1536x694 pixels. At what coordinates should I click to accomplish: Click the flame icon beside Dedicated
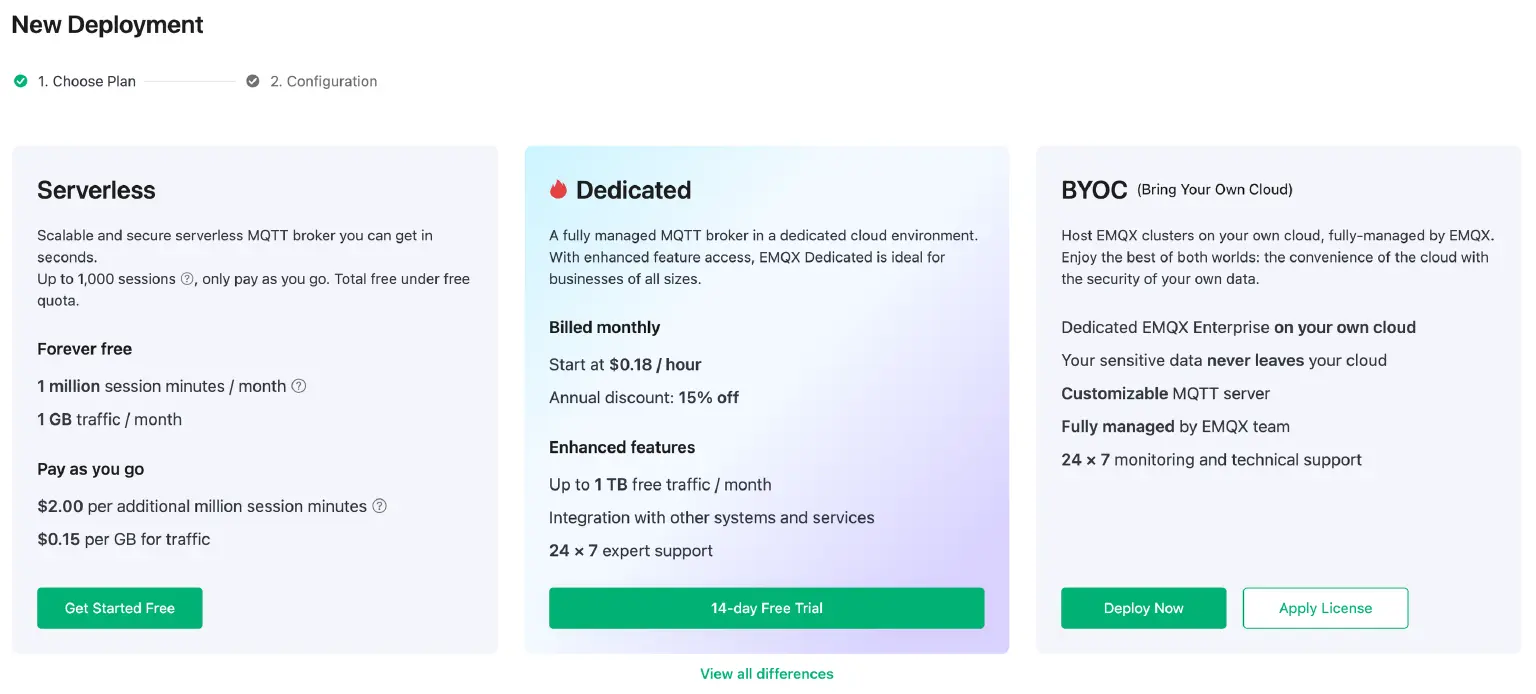[x=558, y=189]
